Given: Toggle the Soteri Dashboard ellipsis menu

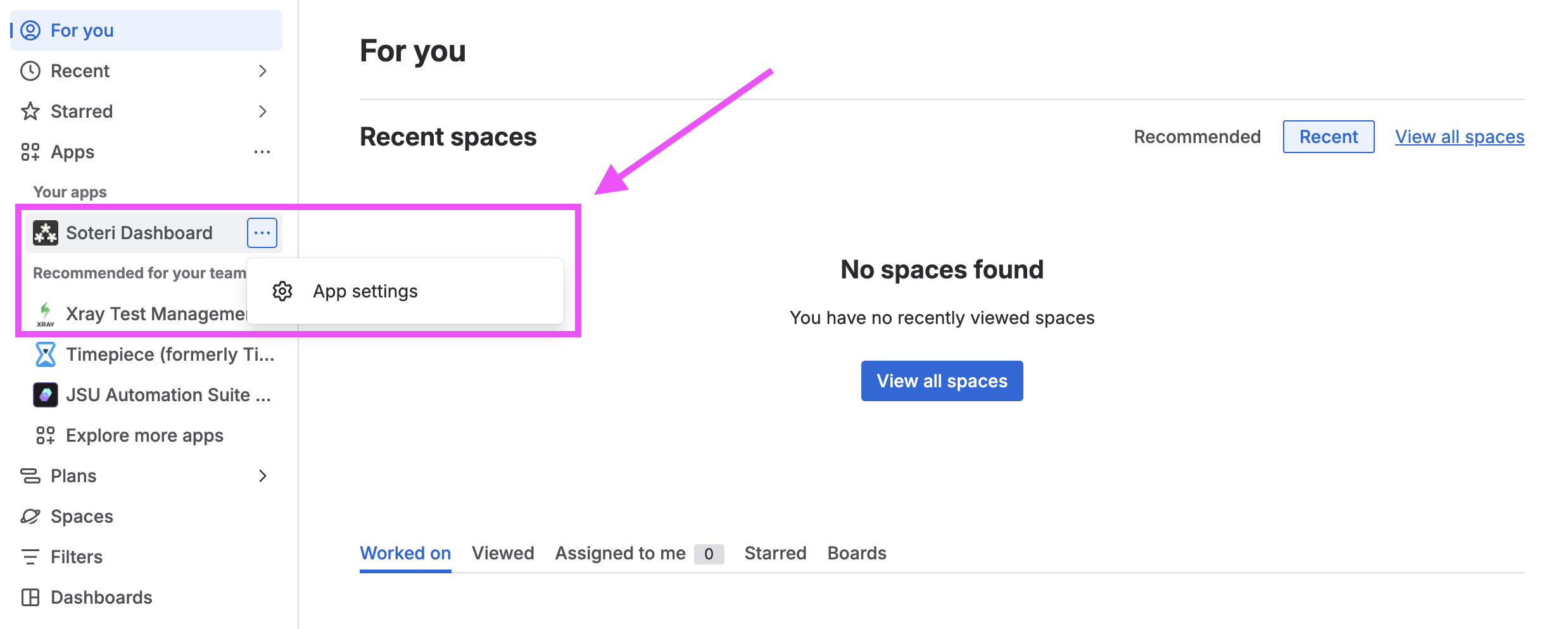Looking at the screenshot, I should pyautogui.click(x=262, y=233).
